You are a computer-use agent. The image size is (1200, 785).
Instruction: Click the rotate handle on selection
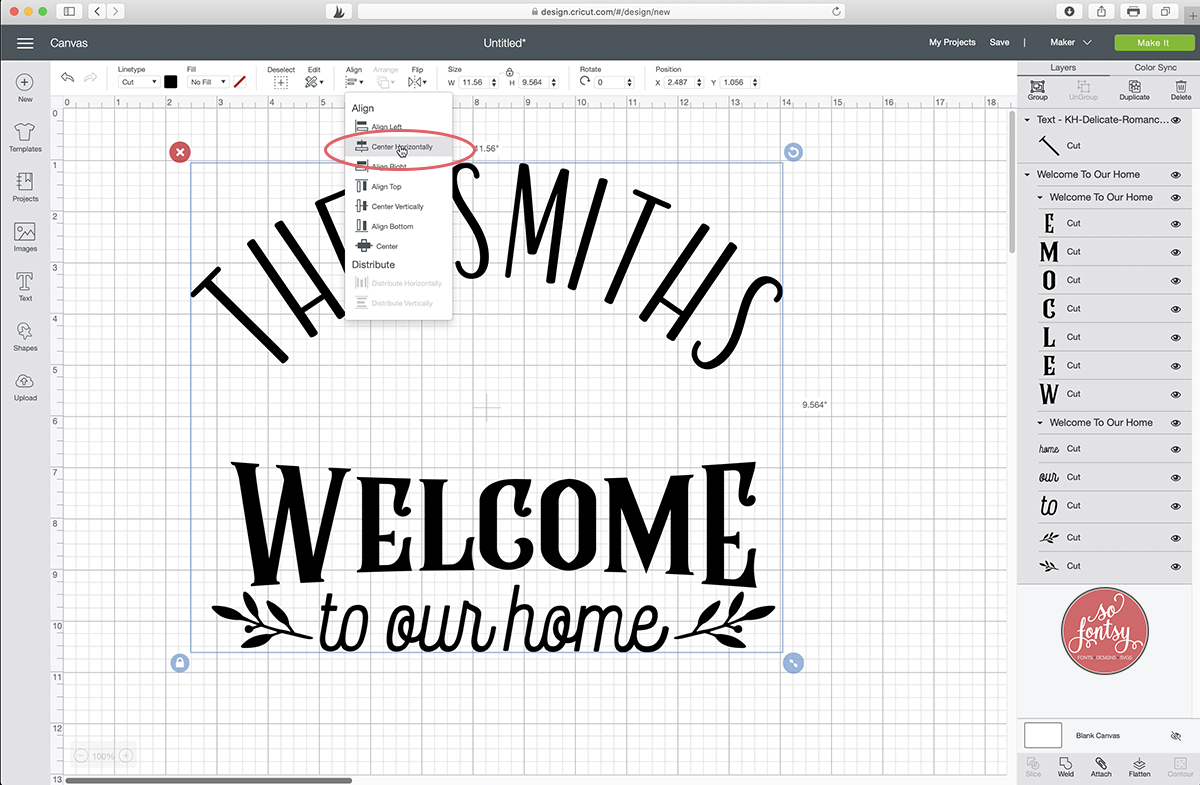click(793, 152)
